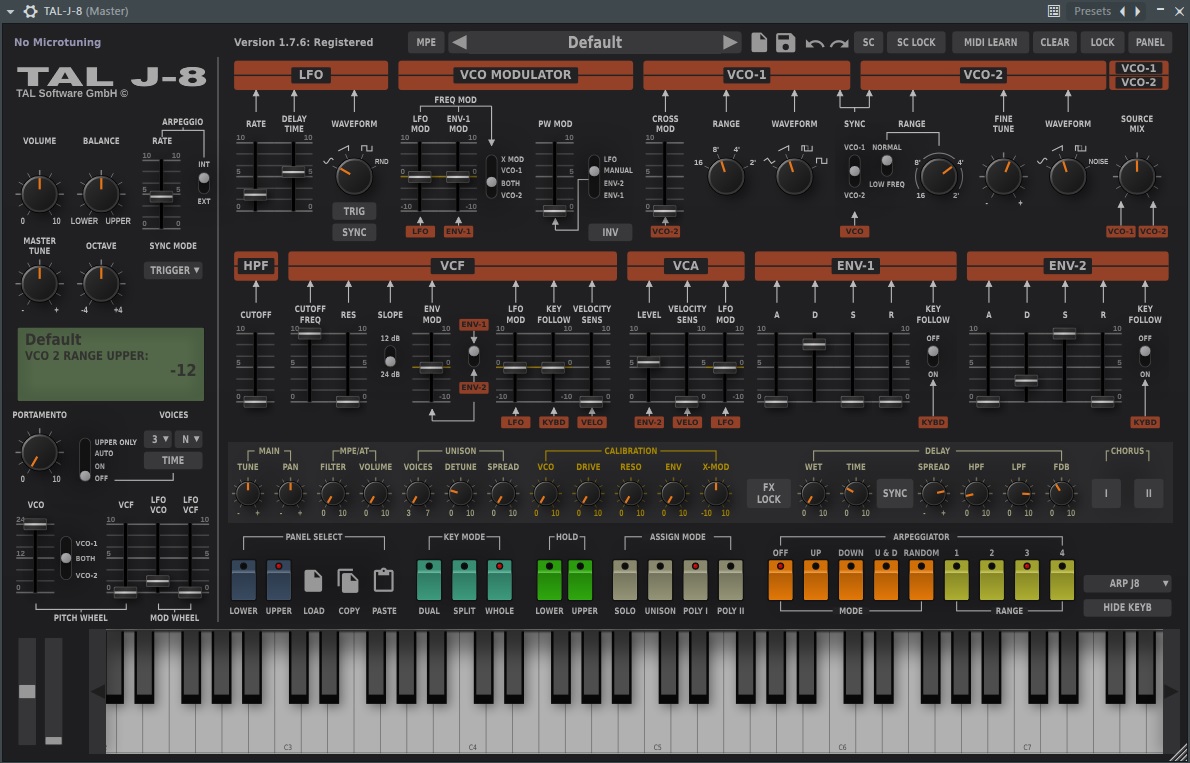Click the VCF Cutoff Freq slider
This screenshot has height=763, width=1190.
310,335
